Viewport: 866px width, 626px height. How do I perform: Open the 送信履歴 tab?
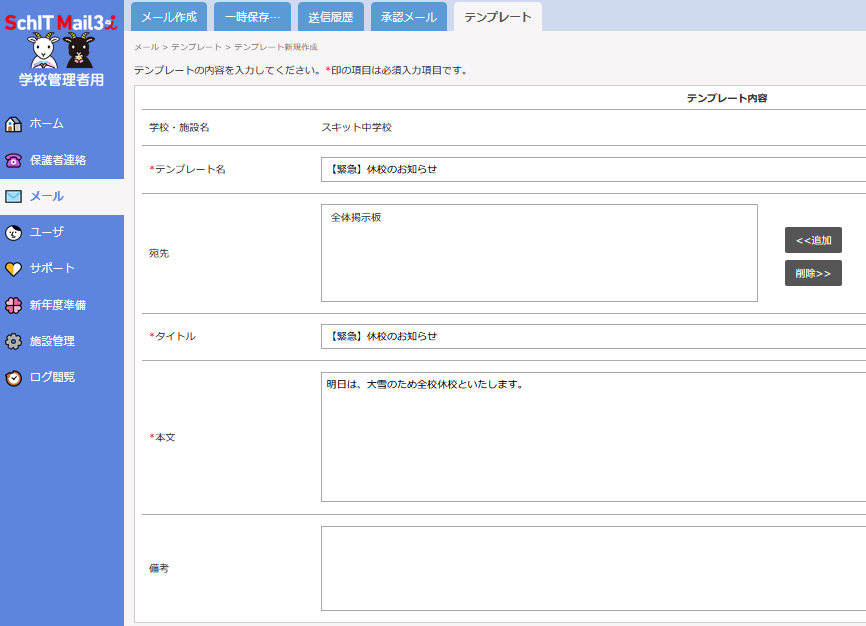331,17
